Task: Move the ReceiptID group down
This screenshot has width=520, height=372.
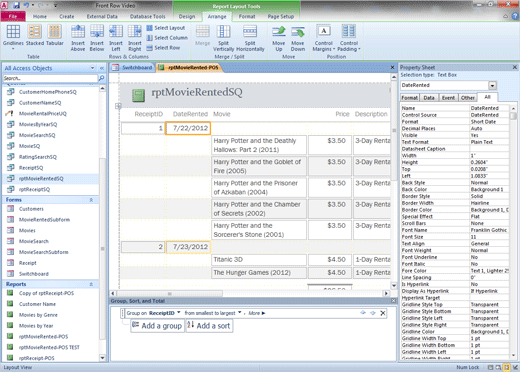Action: [x=373, y=313]
